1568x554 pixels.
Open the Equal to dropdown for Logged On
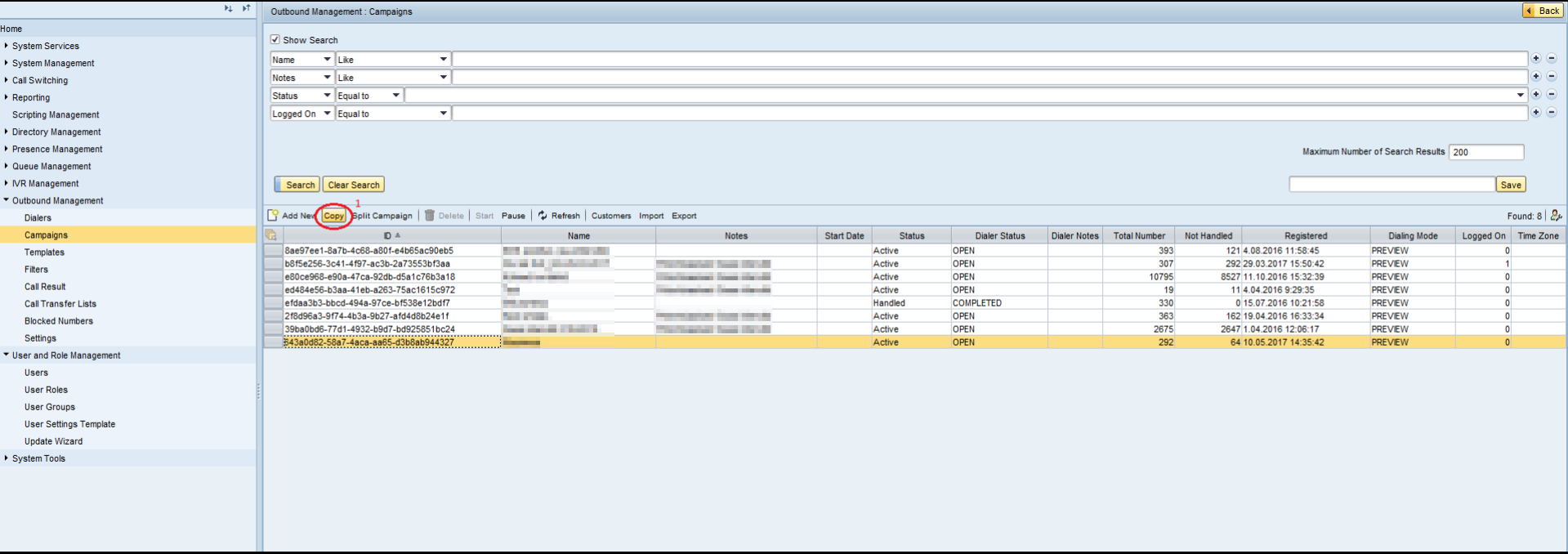(443, 113)
